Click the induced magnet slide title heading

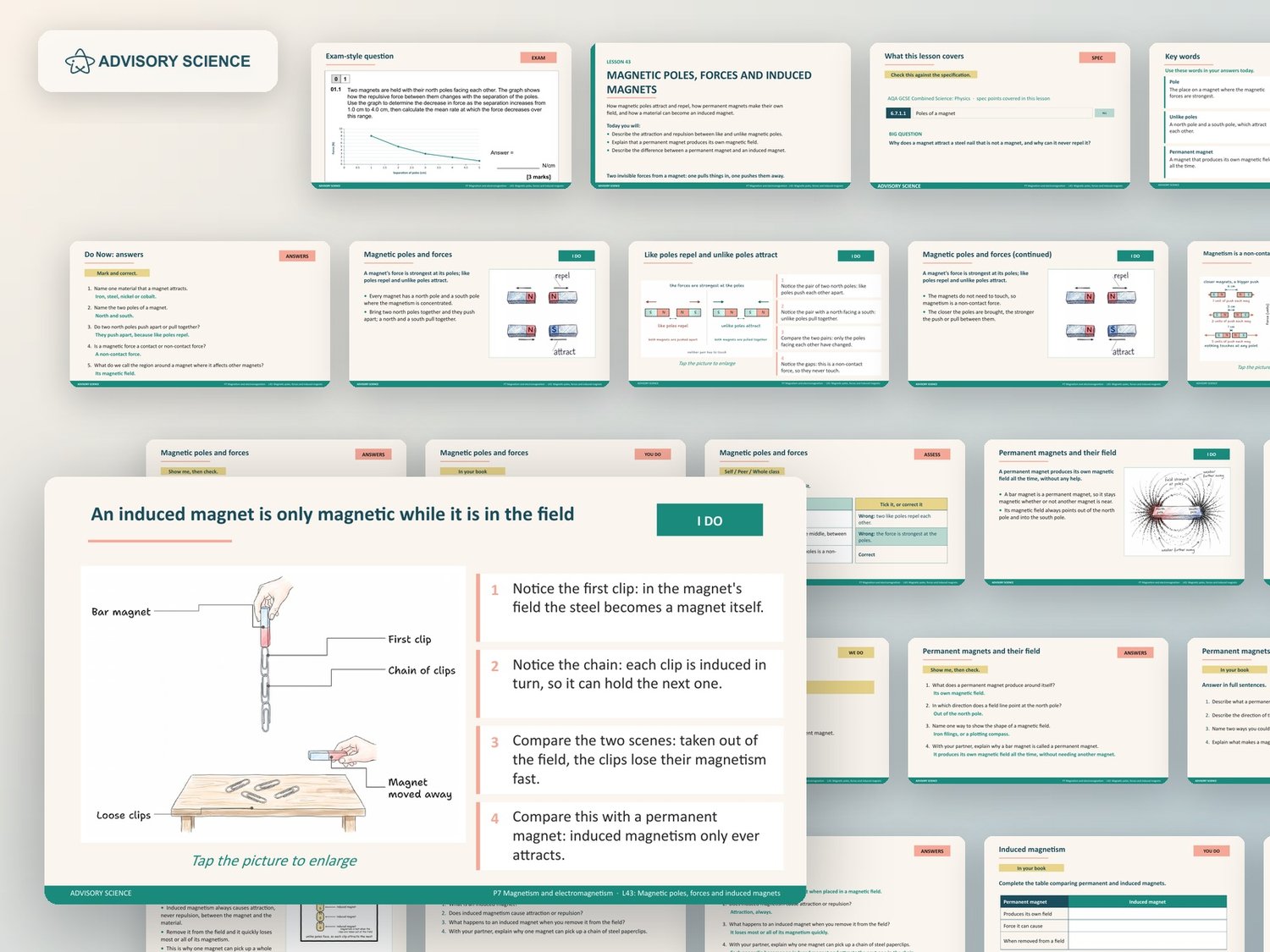click(333, 515)
